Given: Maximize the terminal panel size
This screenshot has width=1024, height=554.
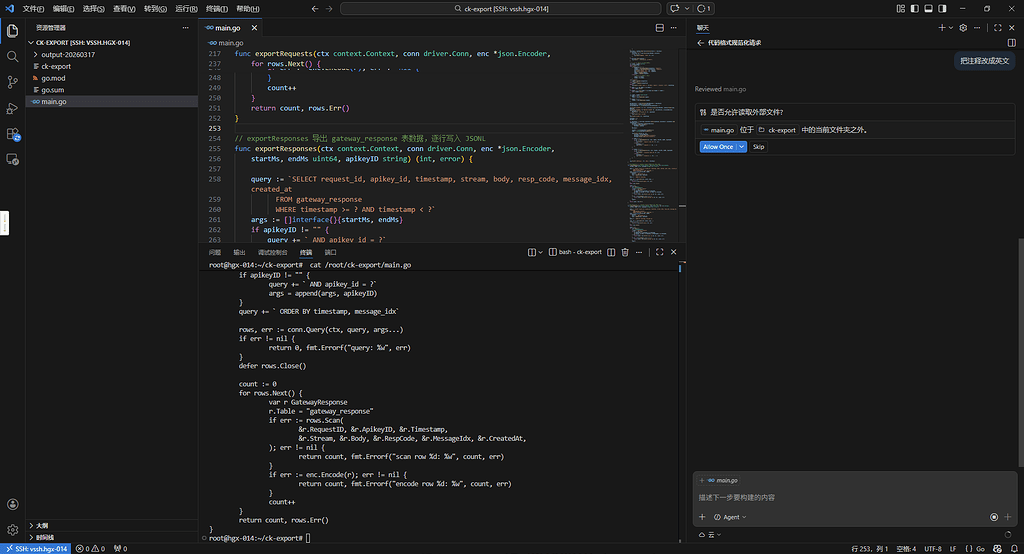Looking at the screenshot, I should click(x=660, y=252).
